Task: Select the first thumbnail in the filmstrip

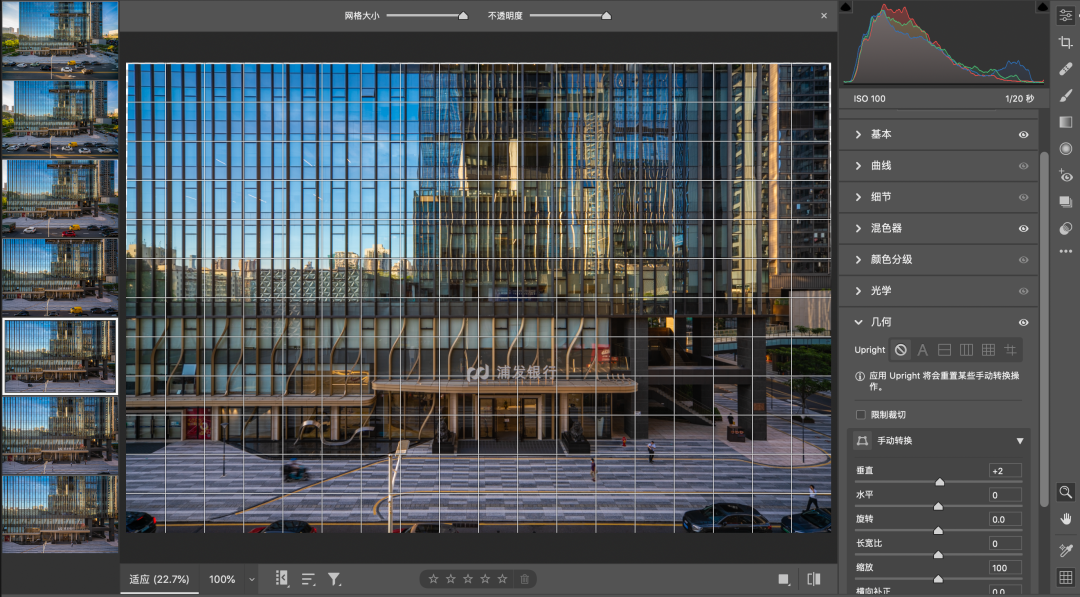Action: (x=60, y=38)
